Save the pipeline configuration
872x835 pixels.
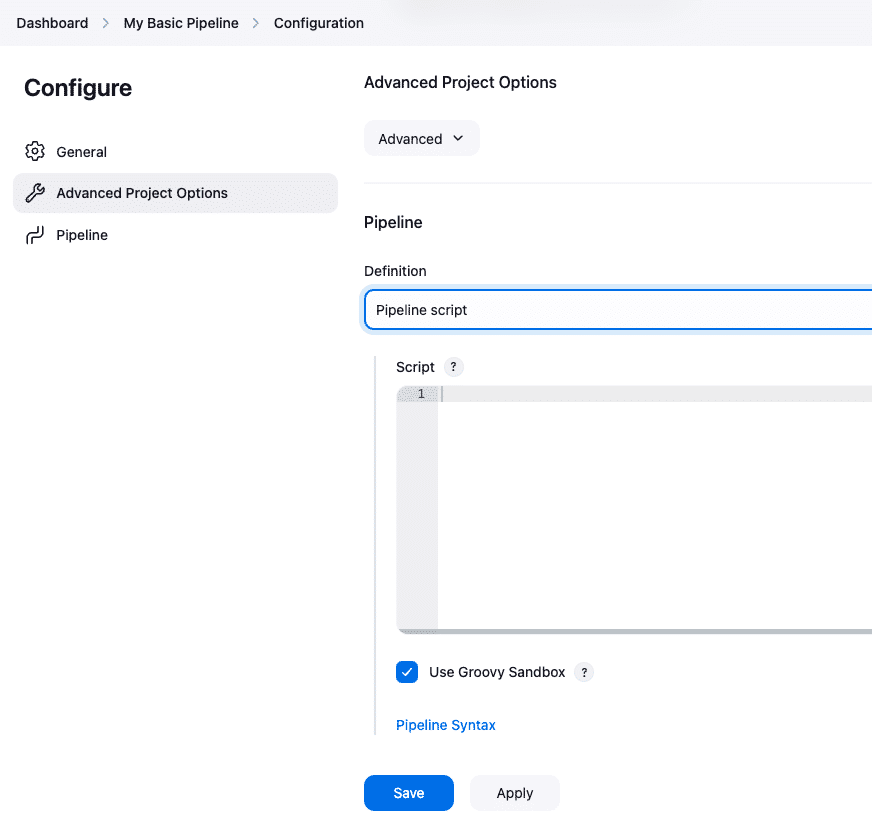[x=409, y=793]
